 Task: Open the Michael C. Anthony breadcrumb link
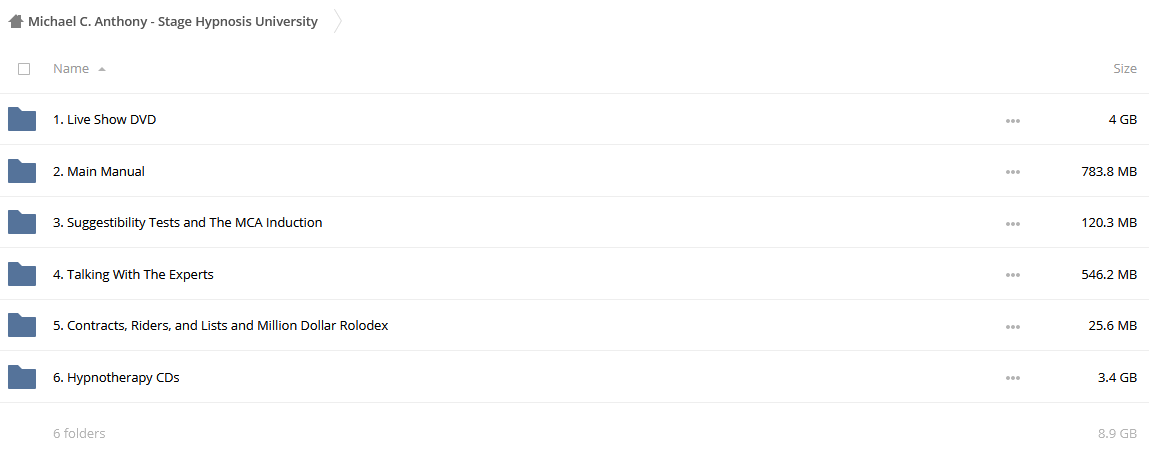point(173,22)
